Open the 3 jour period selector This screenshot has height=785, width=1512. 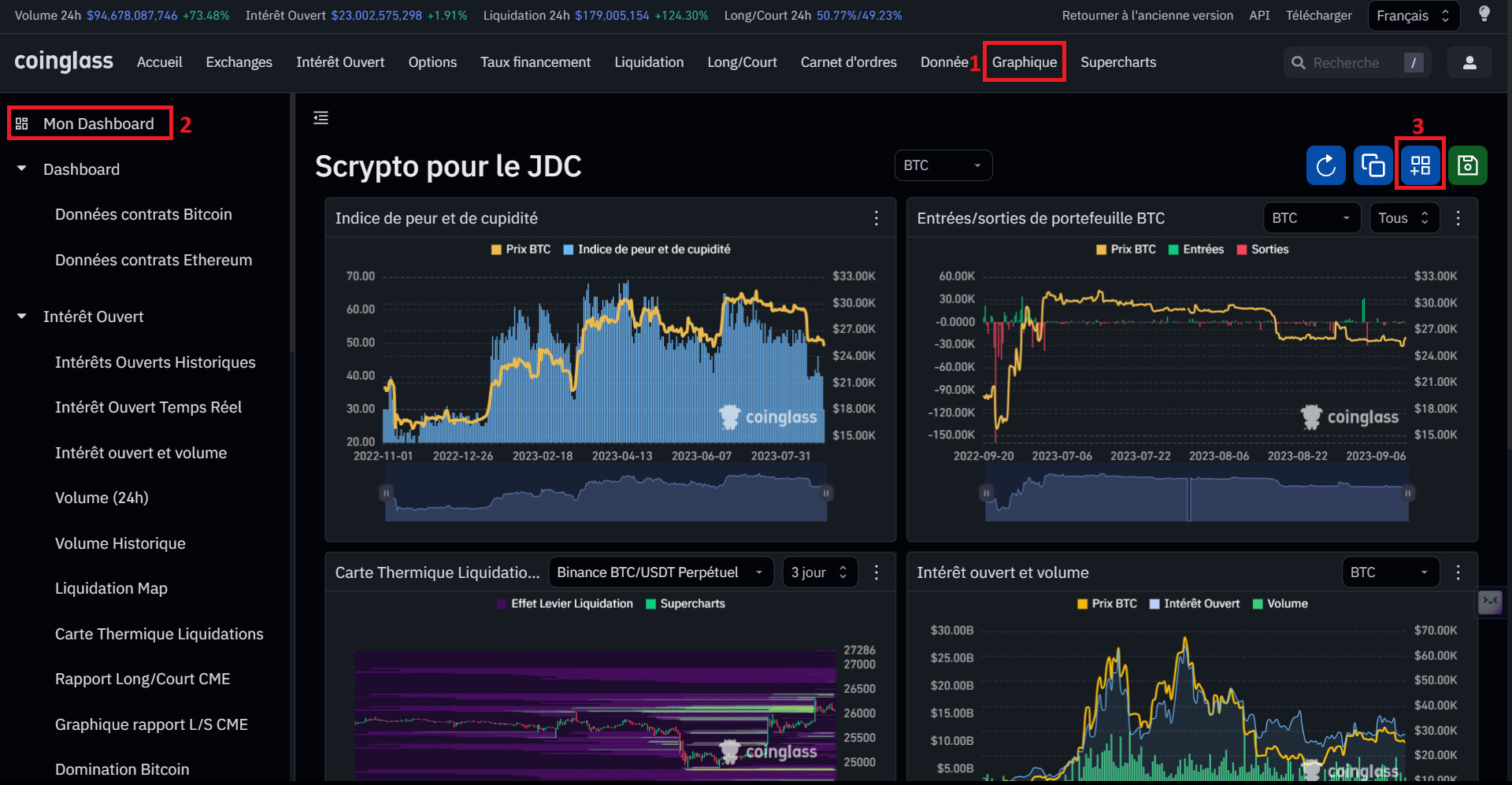coord(820,572)
